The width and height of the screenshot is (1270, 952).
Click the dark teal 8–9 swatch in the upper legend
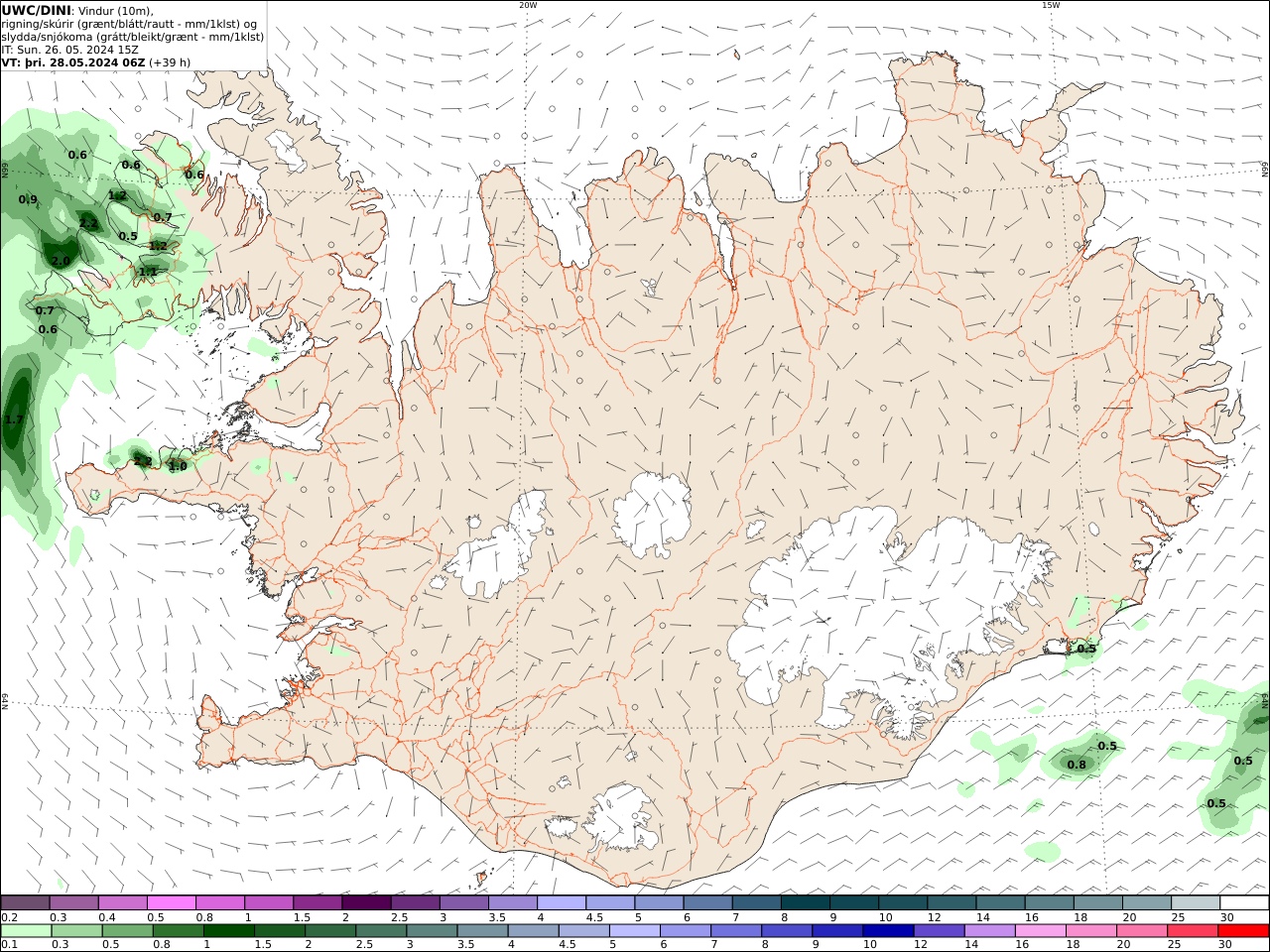[806, 902]
